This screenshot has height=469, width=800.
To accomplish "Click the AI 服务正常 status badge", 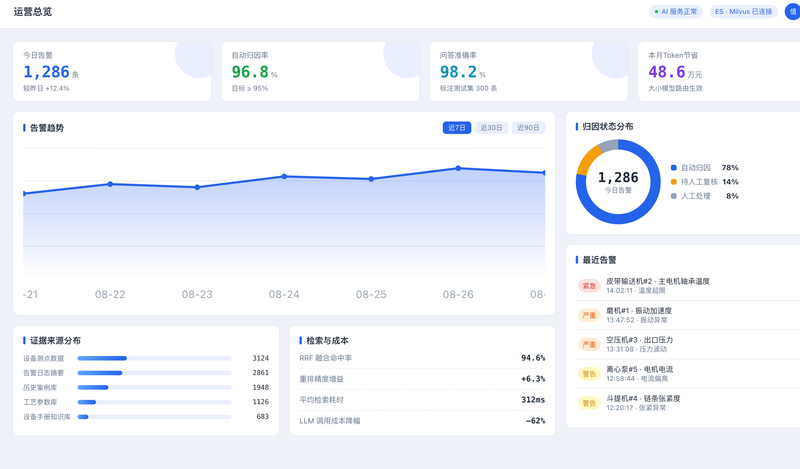I will pyautogui.click(x=676, y=11).
